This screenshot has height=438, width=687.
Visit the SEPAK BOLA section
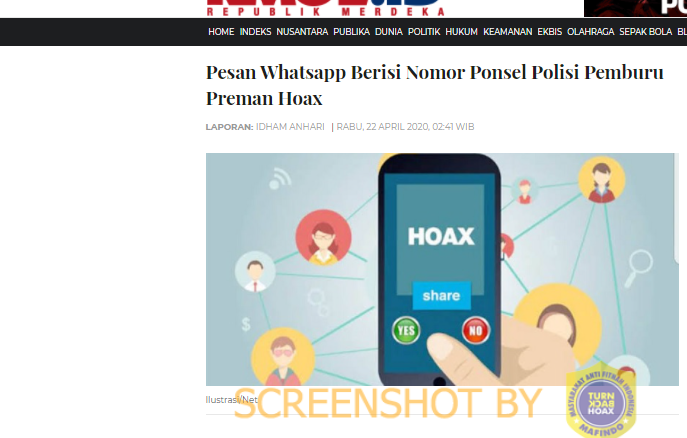point(645,32)
